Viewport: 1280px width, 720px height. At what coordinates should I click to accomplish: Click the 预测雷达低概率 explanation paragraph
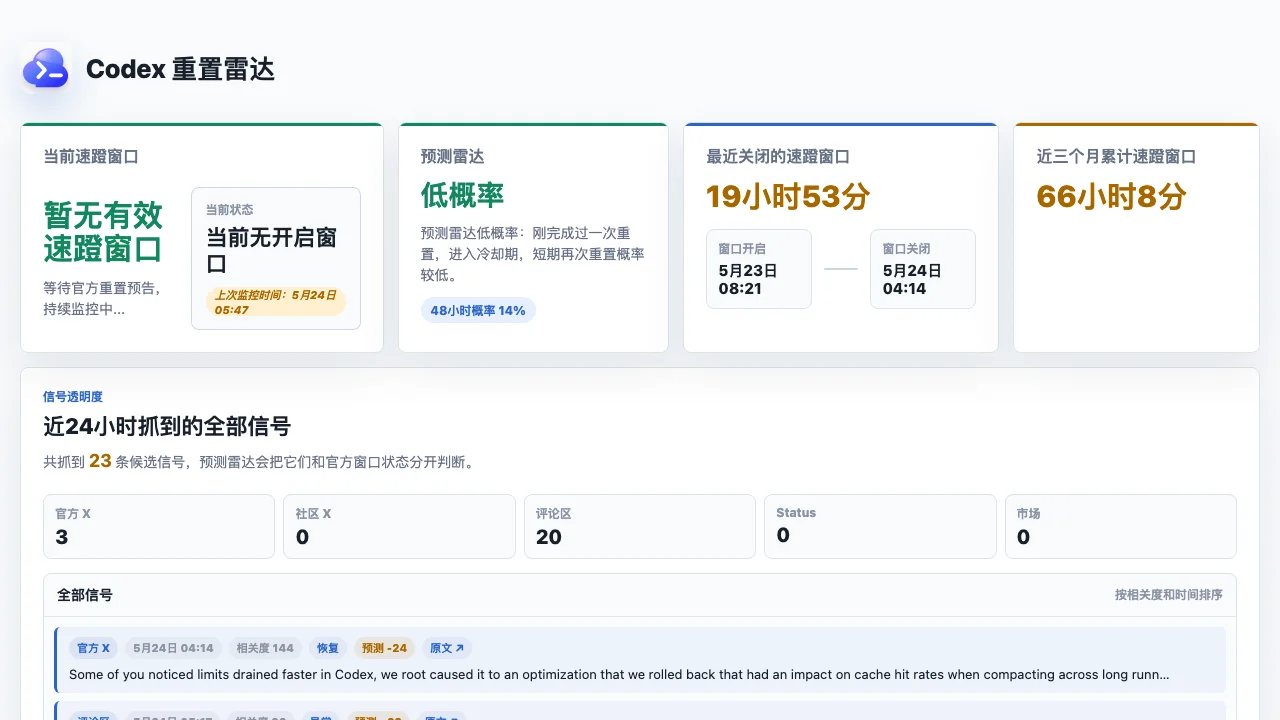point(533,254)
